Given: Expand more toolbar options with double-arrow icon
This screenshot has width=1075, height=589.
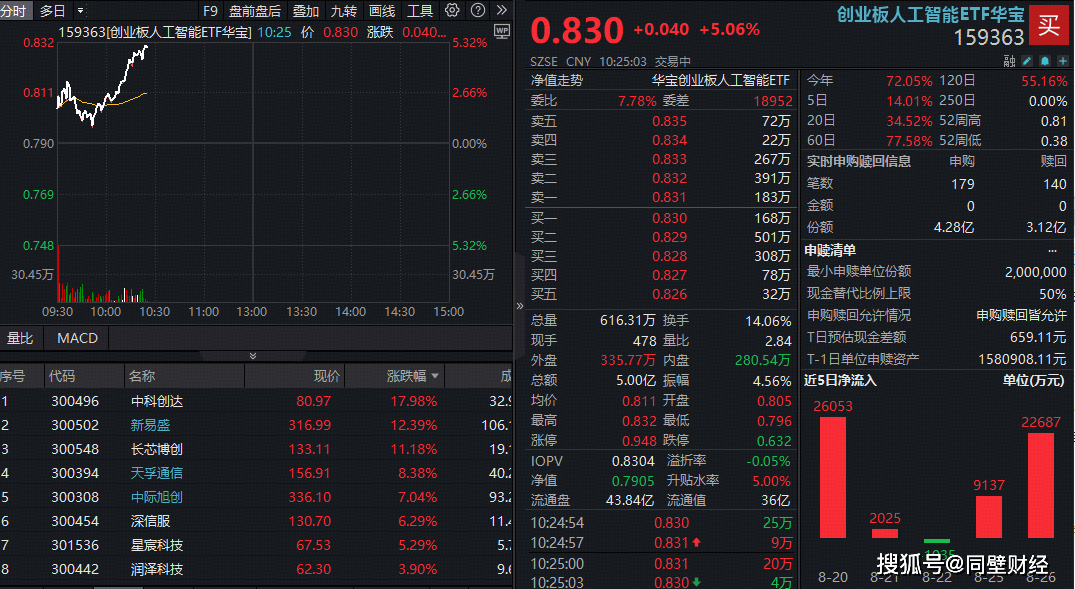Looking at the screenshot, I should [499, 11].
